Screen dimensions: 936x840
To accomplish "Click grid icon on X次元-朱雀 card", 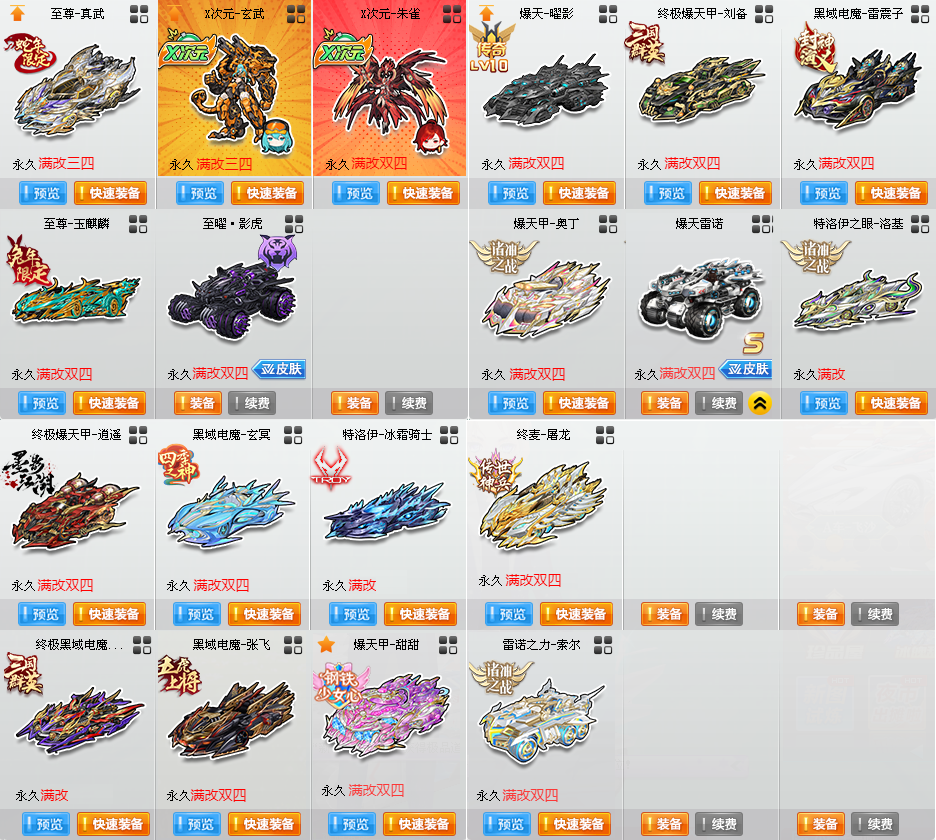I will click(452, 14).
